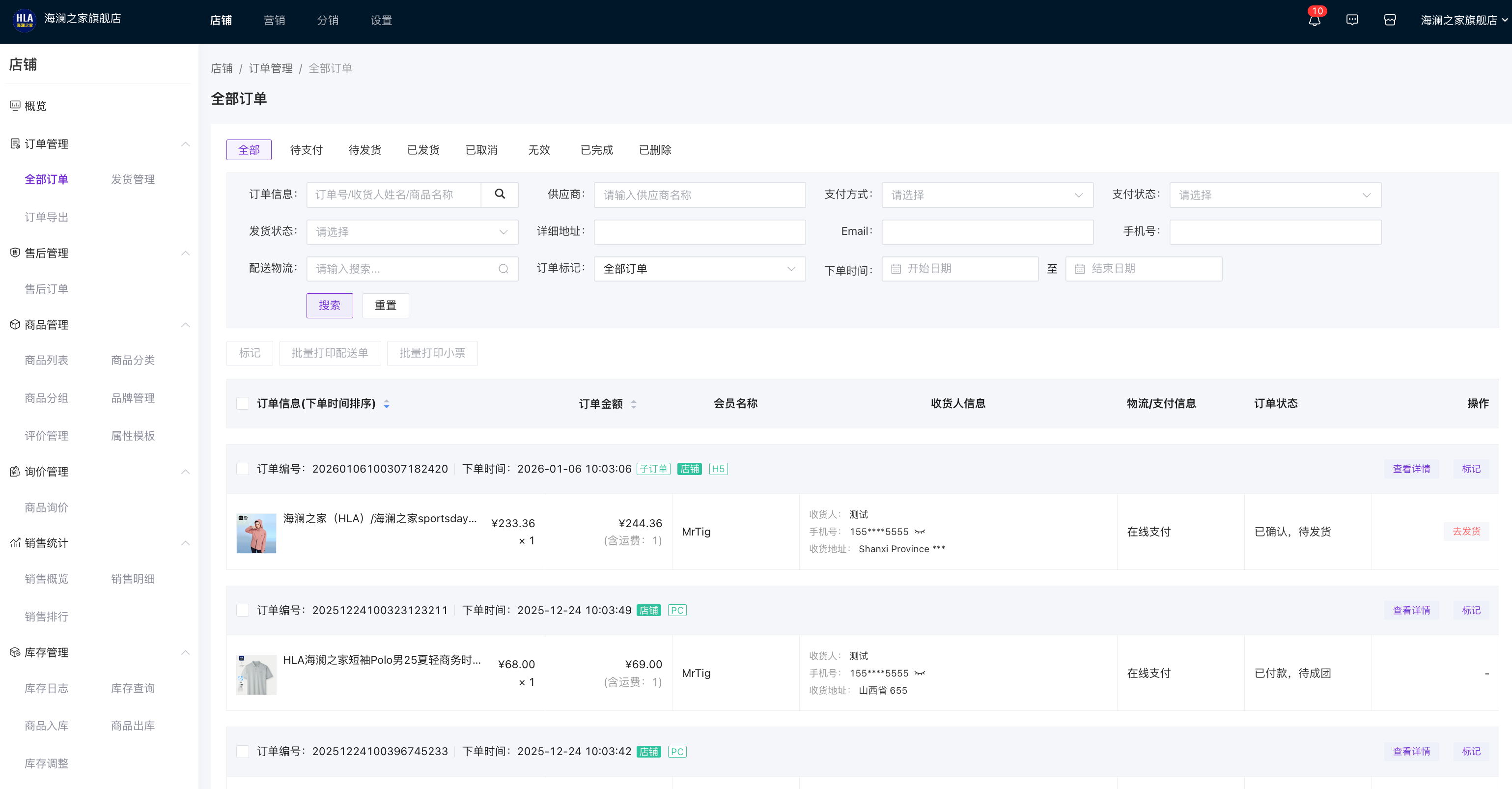Open the 支付方式 dropdown

click(x=987, y=195)
